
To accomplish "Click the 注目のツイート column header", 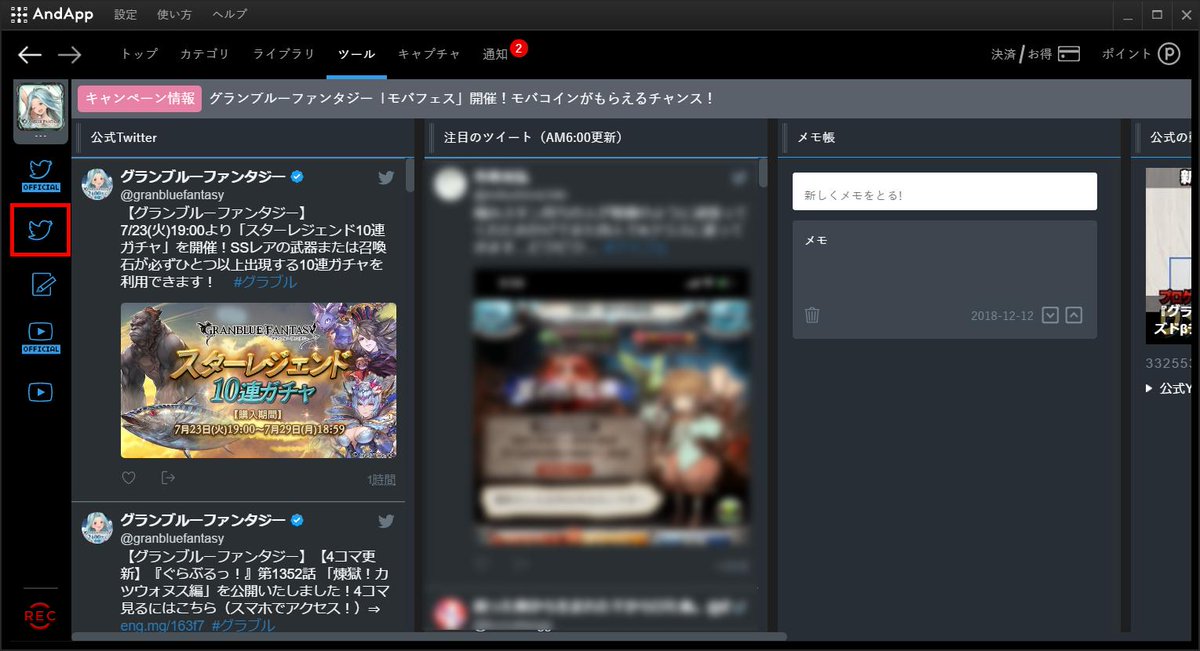I will [534, 137].
